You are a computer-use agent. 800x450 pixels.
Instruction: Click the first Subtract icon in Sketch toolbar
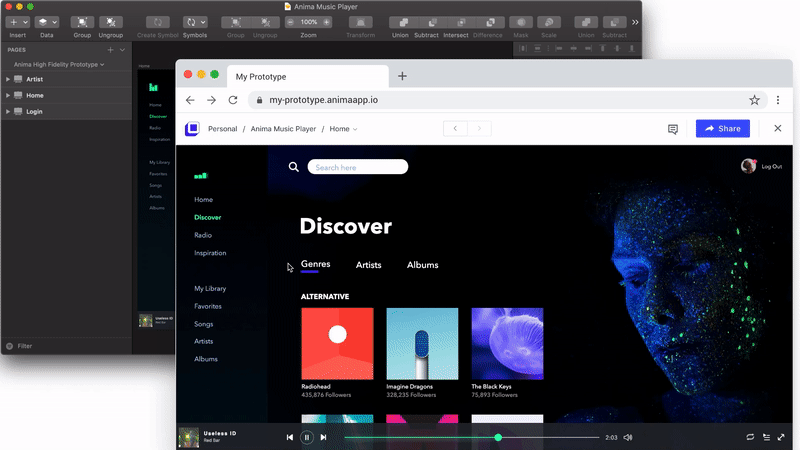[x=432, y=22]
